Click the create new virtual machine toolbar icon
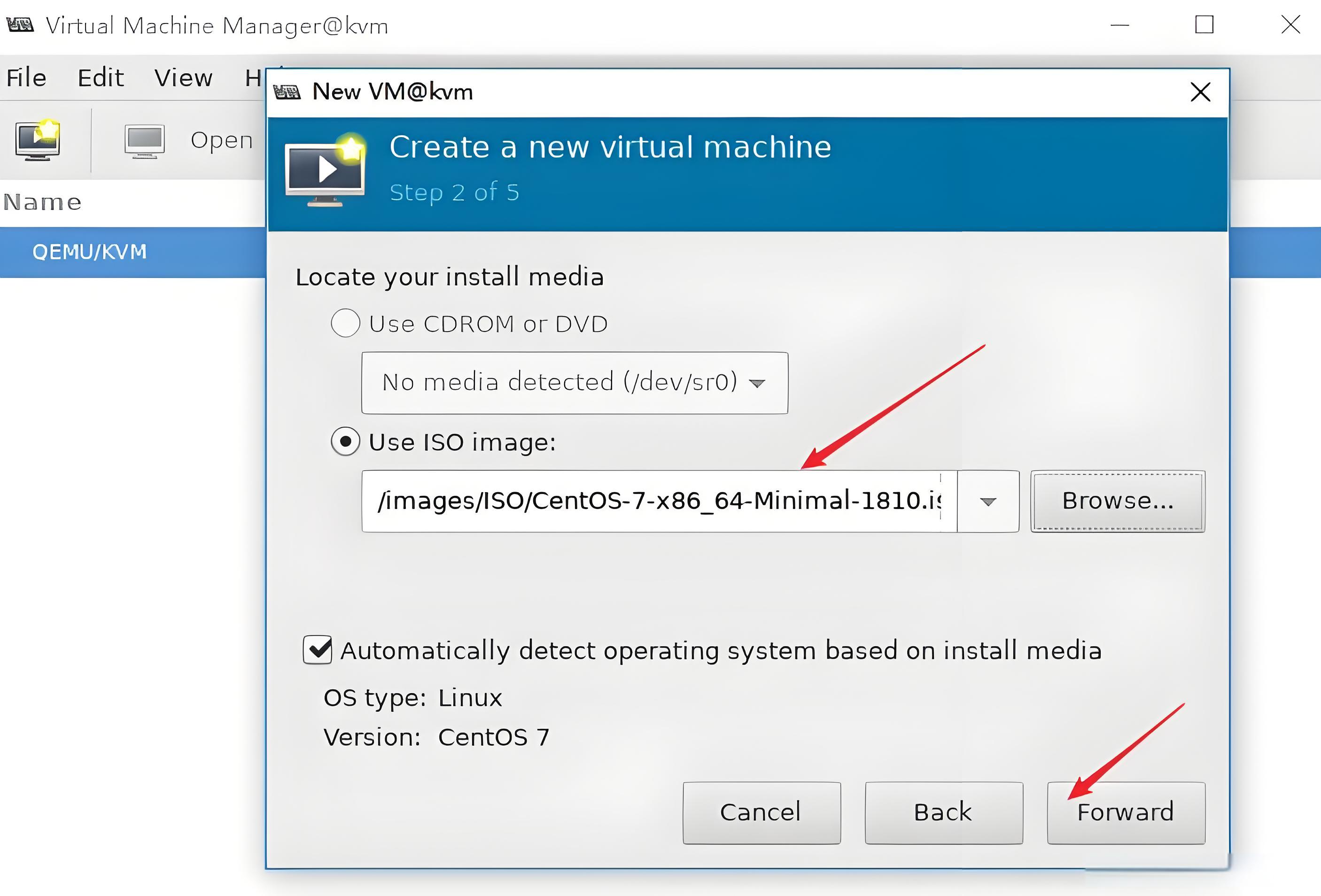The height and width of the screenshot is (896, 1321). (38, 140)
